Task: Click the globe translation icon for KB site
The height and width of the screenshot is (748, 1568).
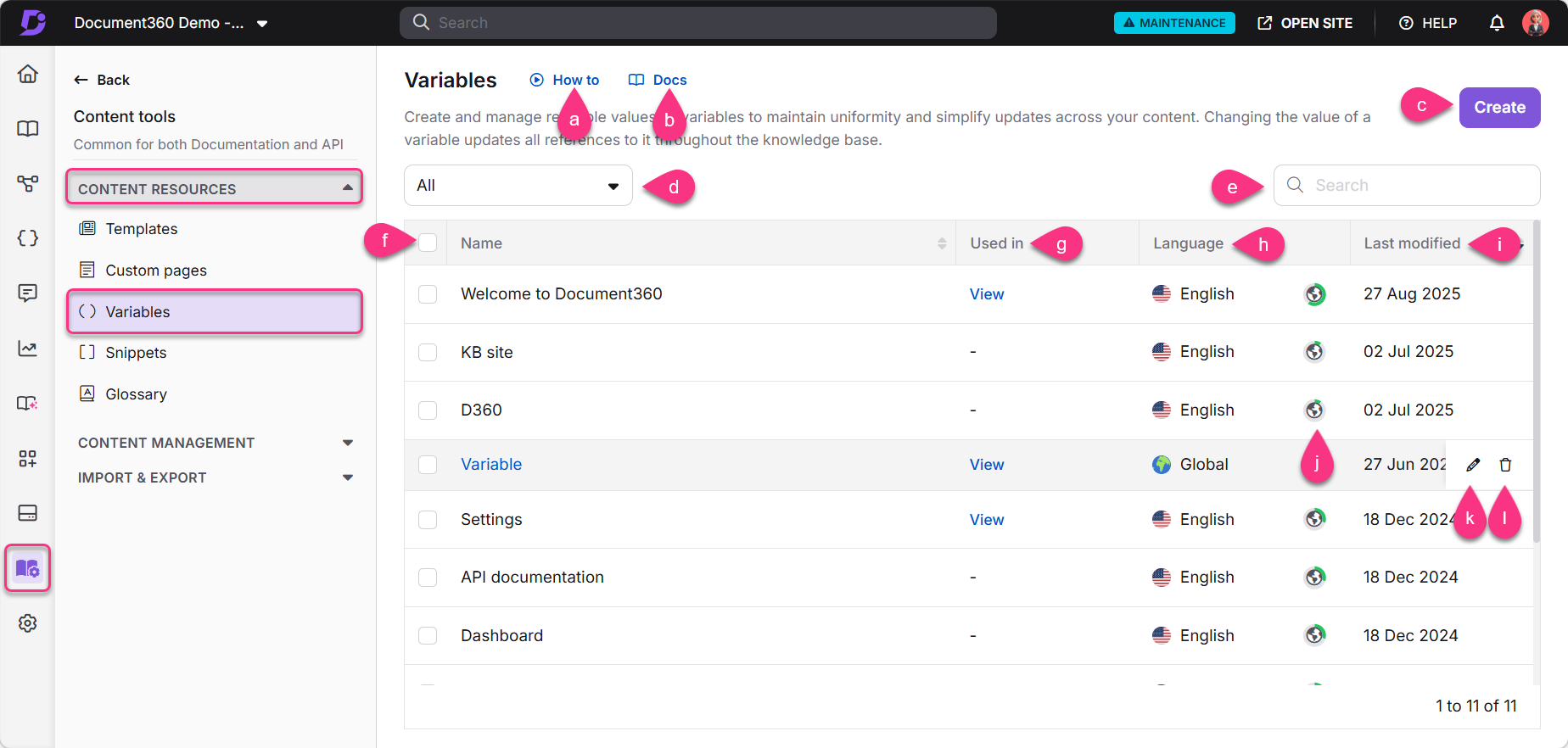Action: point(1314,351)
